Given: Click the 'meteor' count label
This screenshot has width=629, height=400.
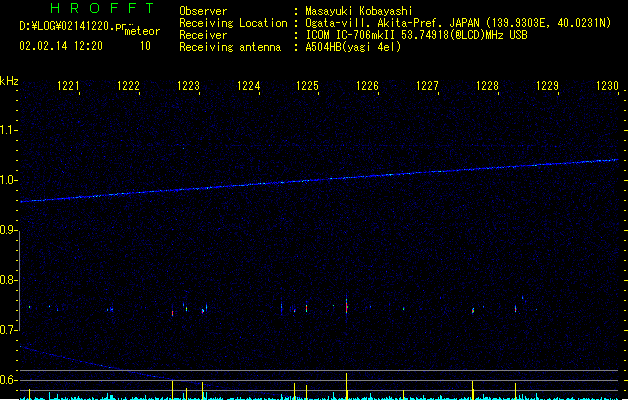Looking at the screenshot, I should pos(142,31).
